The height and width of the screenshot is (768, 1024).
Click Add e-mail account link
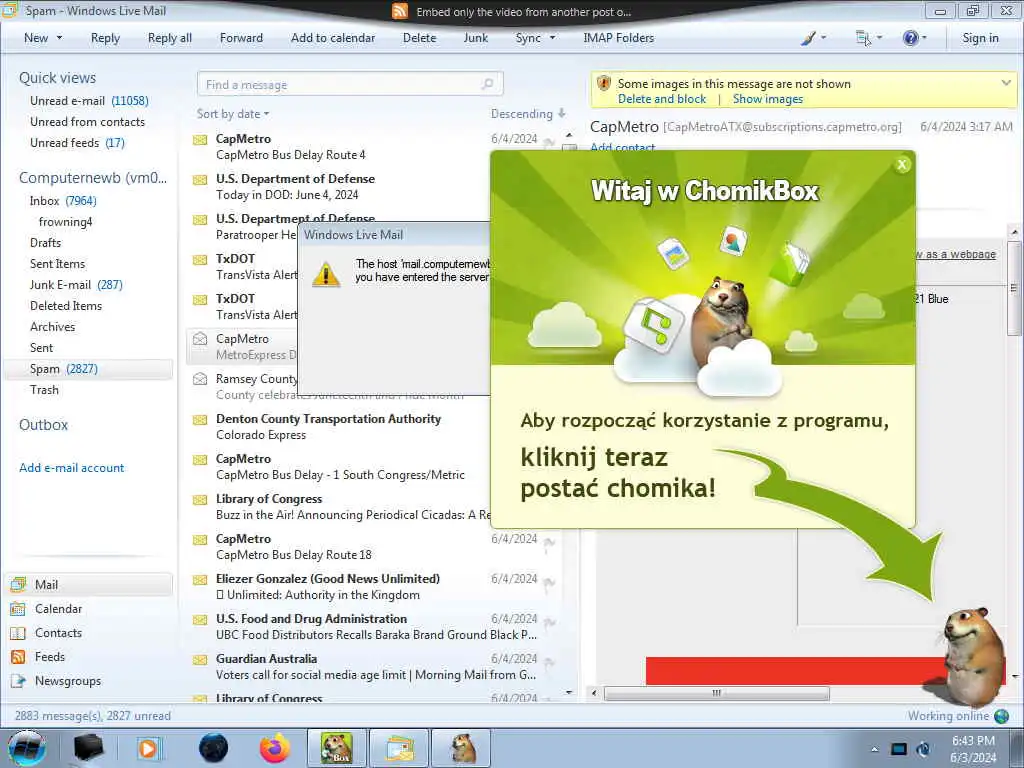click(72, 468)
